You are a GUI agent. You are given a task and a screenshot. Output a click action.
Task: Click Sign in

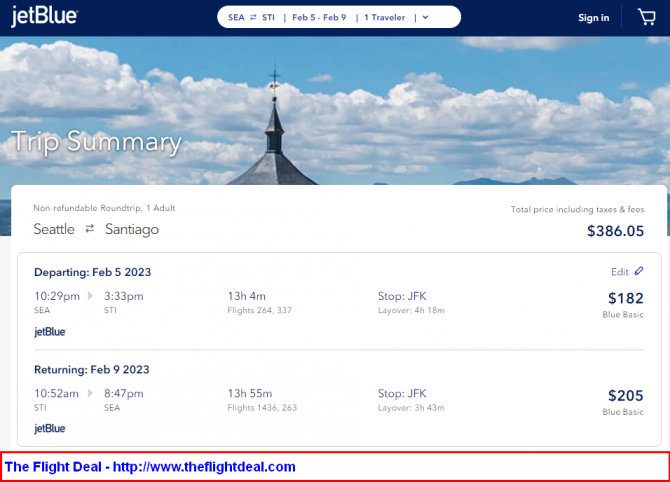point(594,18)
